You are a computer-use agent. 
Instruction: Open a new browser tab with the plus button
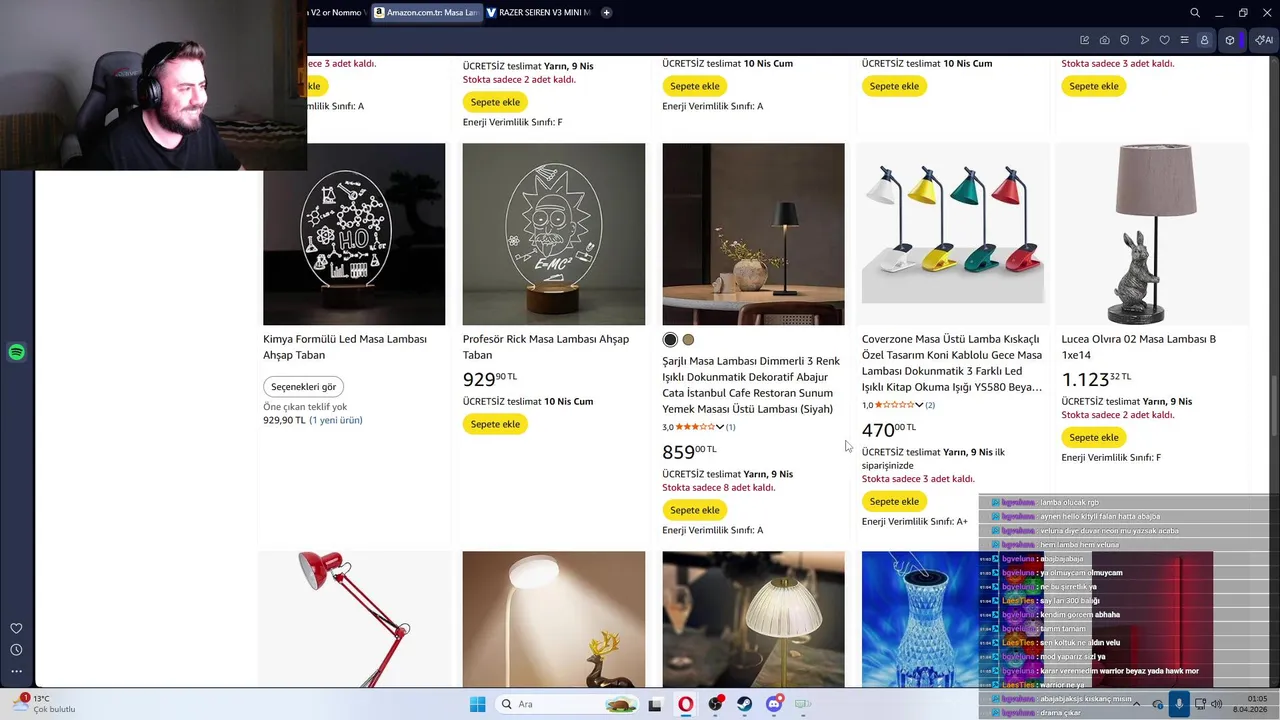(606, 13)
